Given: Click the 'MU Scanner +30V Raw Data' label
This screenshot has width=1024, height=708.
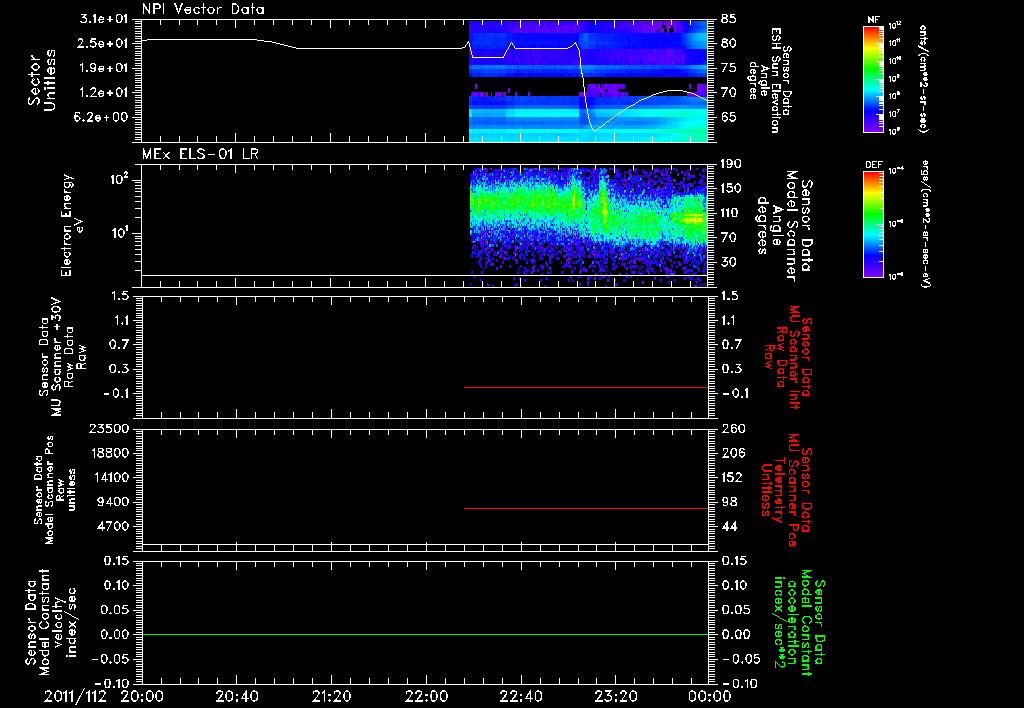Looking at the screenshot, I should coord(62,357).
